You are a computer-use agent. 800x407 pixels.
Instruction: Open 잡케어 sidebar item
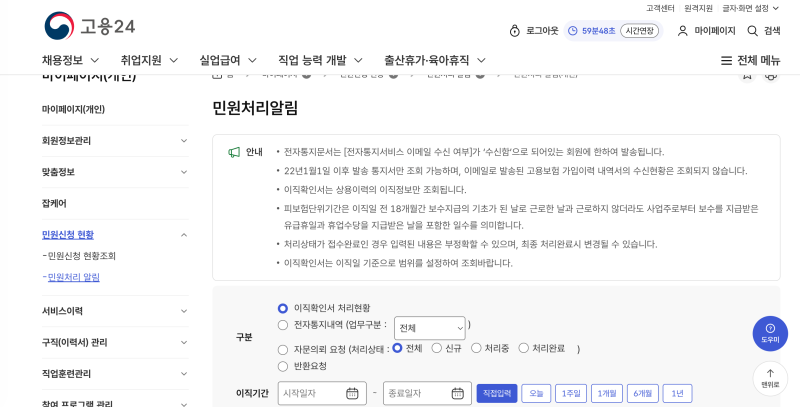coord(54,204)
